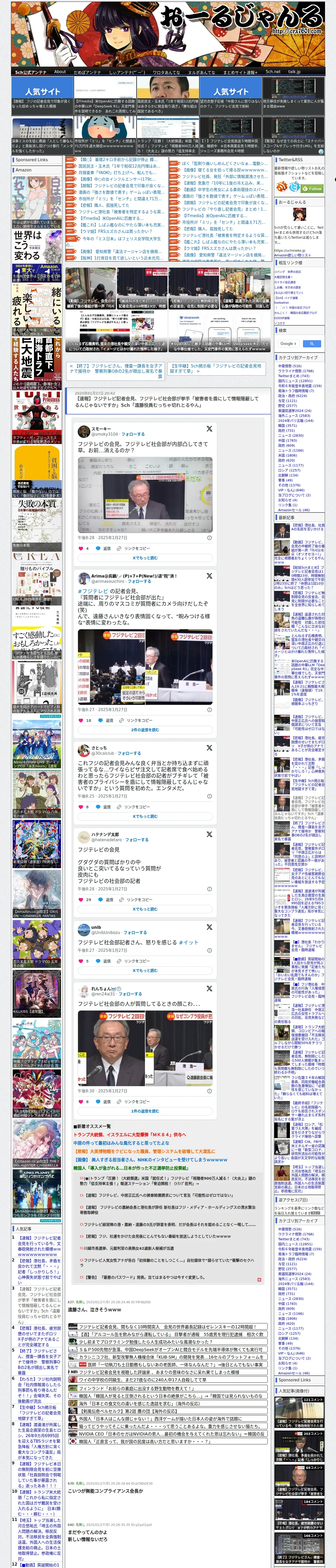Click the X logo on スモーキー's tweet

[209, 429]
